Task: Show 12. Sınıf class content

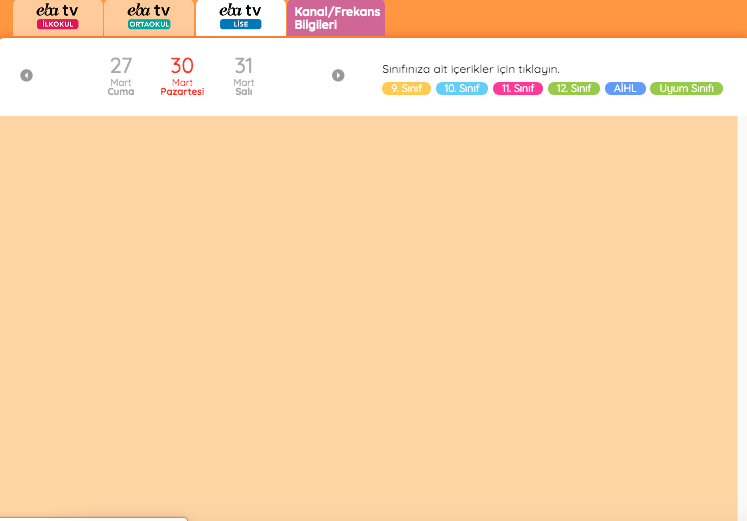Action: click(x=574, y=89)
